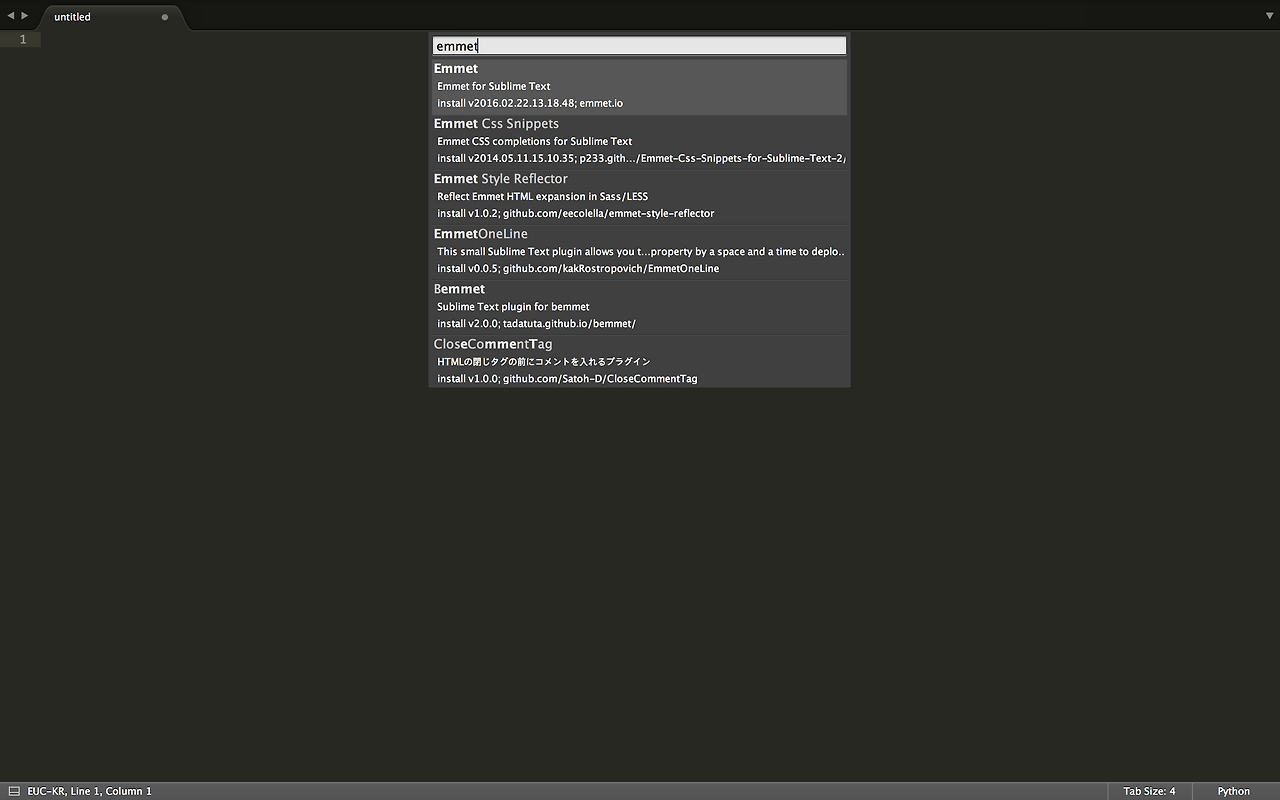
Task: Select Emmet Css Snippets package
Action: [x=639, y=141]
